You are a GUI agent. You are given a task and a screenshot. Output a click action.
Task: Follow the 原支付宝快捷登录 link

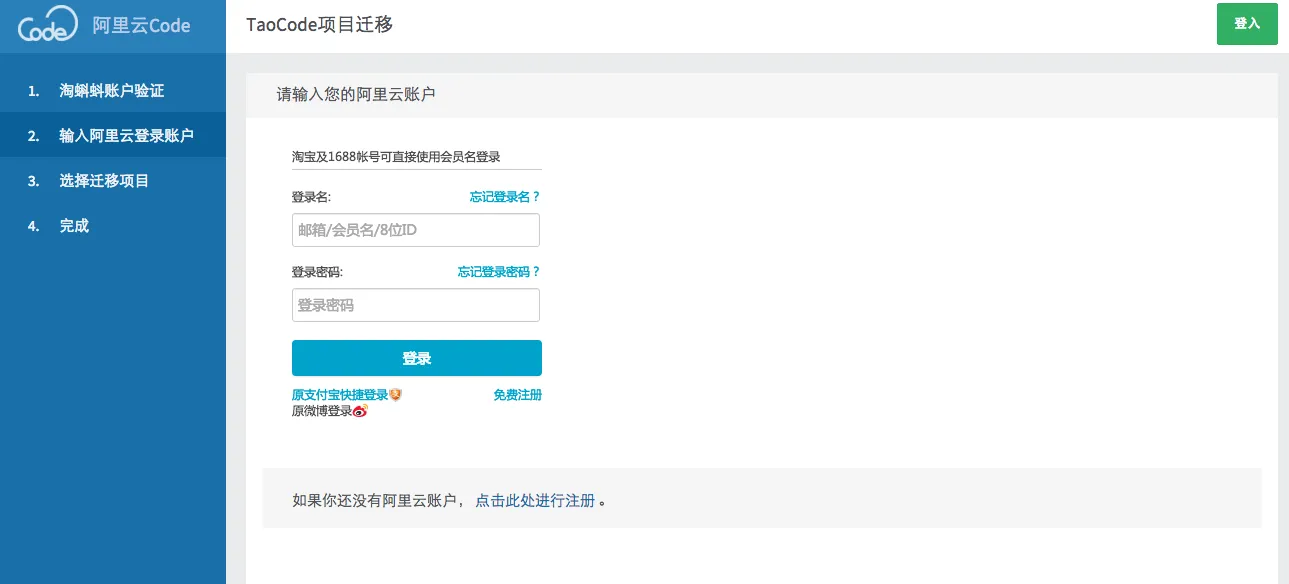(x=340, y=395)
